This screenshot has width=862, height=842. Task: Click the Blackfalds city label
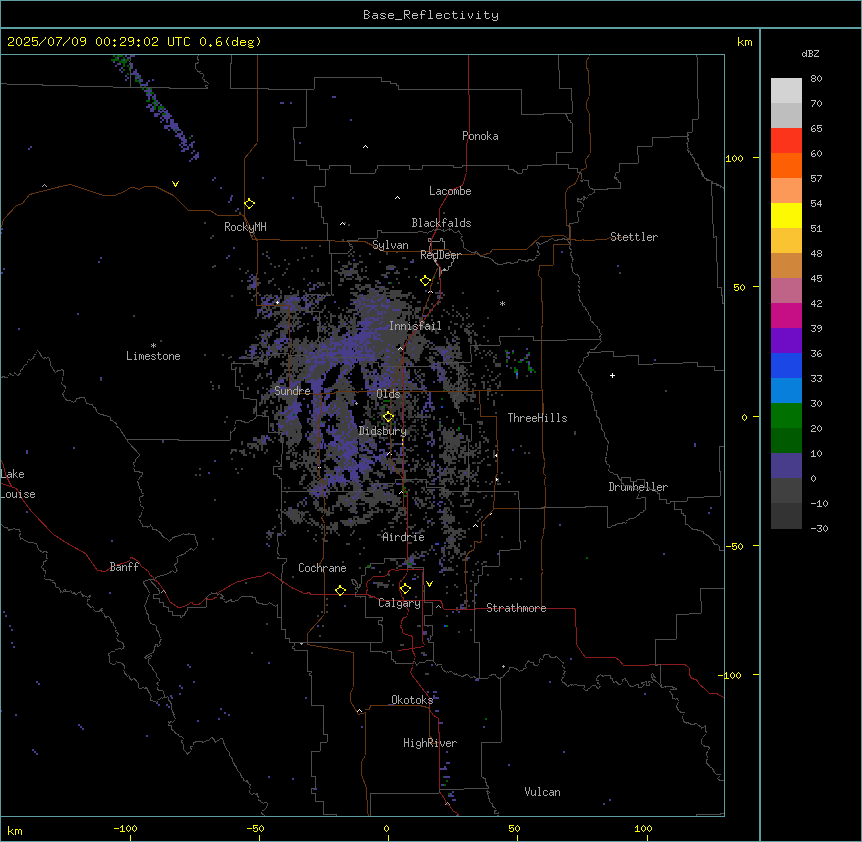click(441, 223)
